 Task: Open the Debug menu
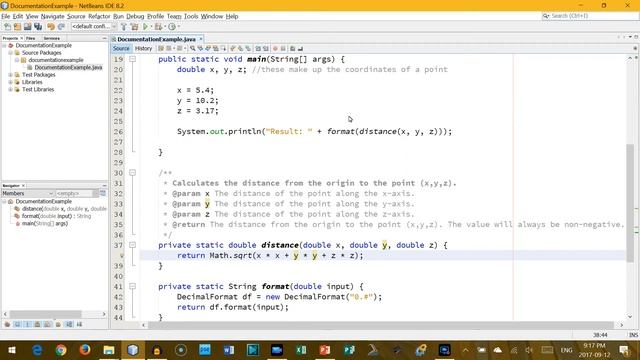pos(135,16)
